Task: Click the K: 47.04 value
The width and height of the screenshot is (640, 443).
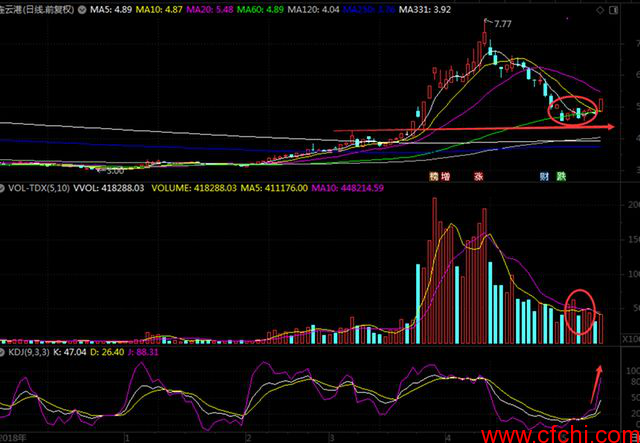Action: click(x=69, y=352)
